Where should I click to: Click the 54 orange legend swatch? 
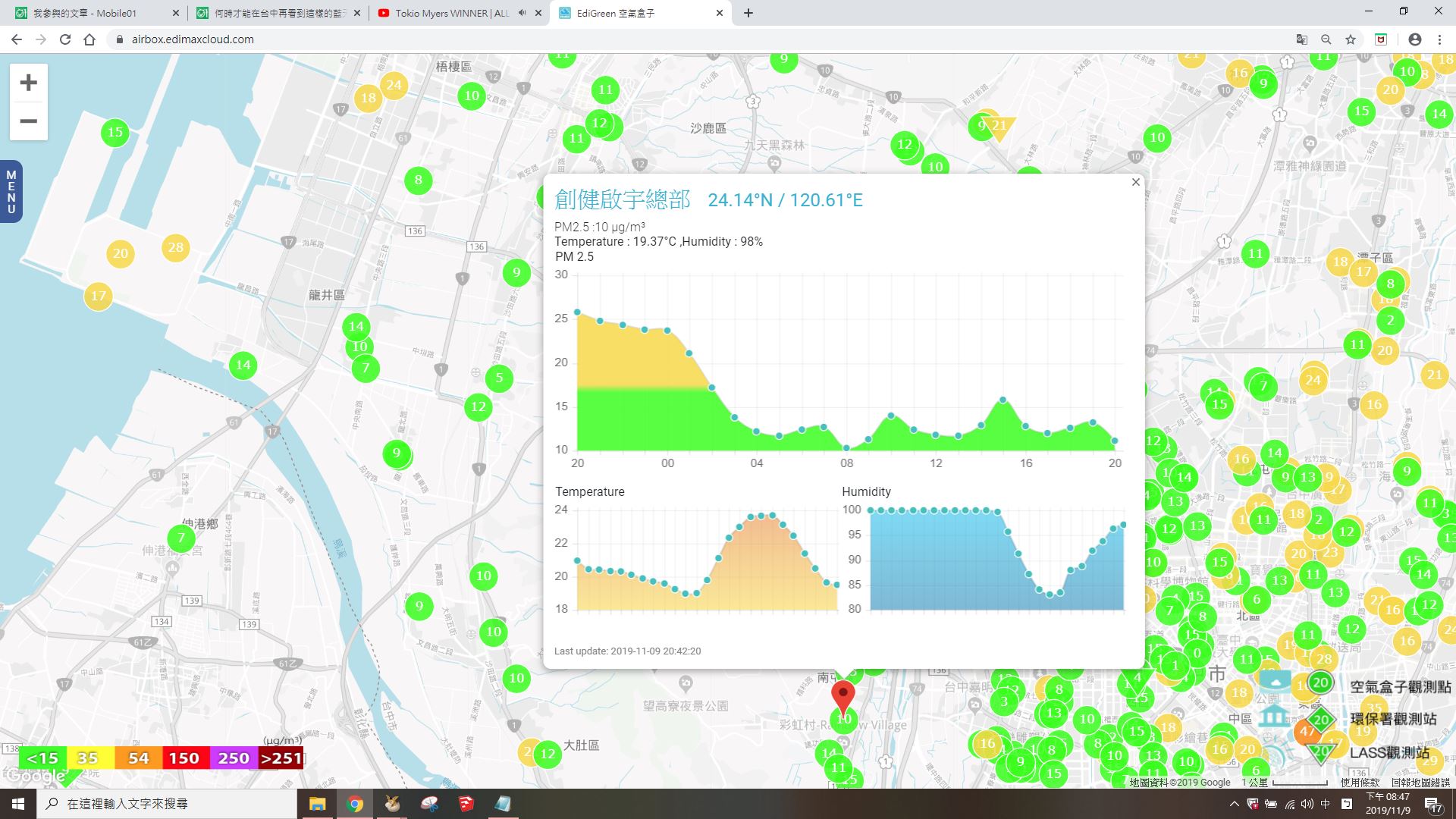[138, 758]
